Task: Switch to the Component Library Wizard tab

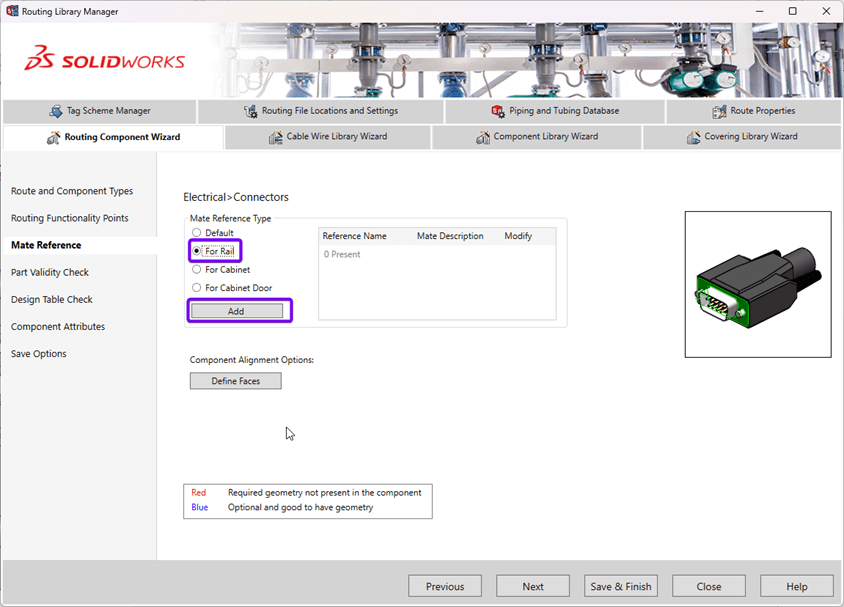Action: (537, 137)
